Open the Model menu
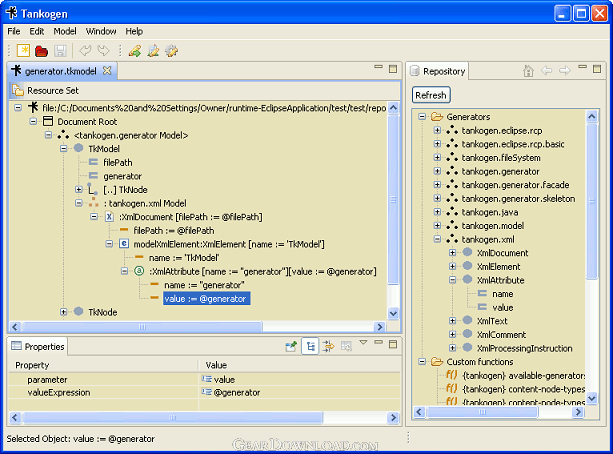613x454 pixels. [x=65, y=31]
